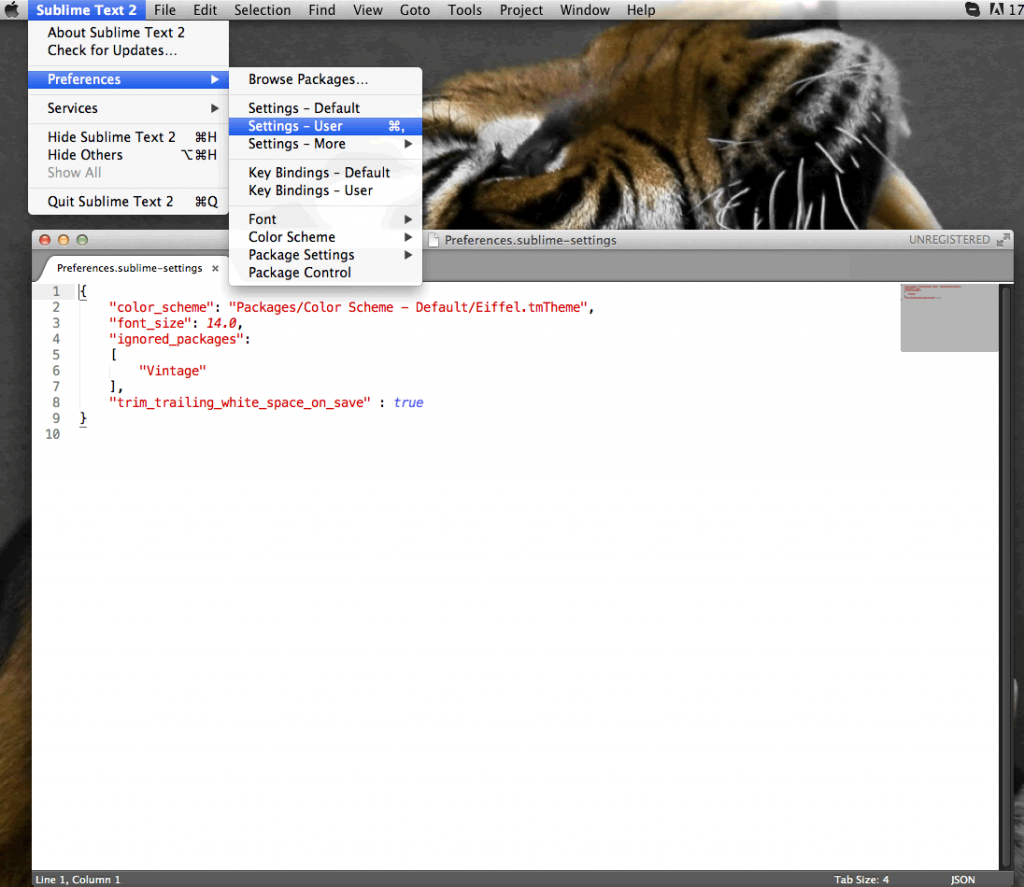The width and height of the screenshot is (1024, 887).
Task: Click the black circular menu bar status icon
Action: pos(971,10)
